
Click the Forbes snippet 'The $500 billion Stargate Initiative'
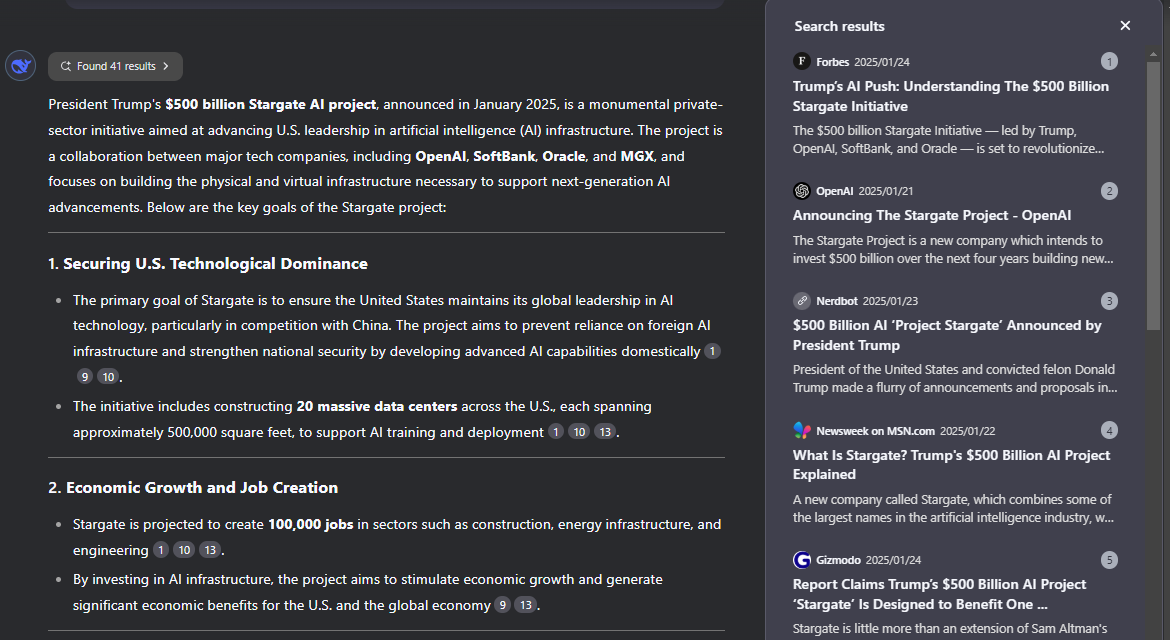(x=948, y=139)
